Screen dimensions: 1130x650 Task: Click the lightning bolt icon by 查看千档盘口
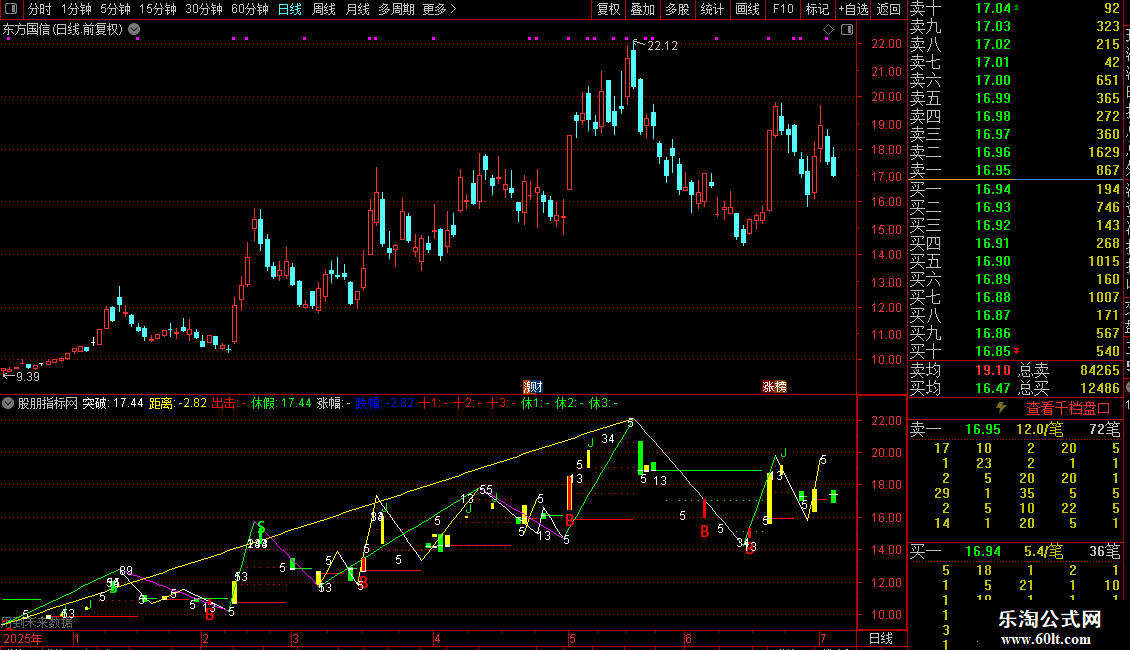click(1001, 408)
